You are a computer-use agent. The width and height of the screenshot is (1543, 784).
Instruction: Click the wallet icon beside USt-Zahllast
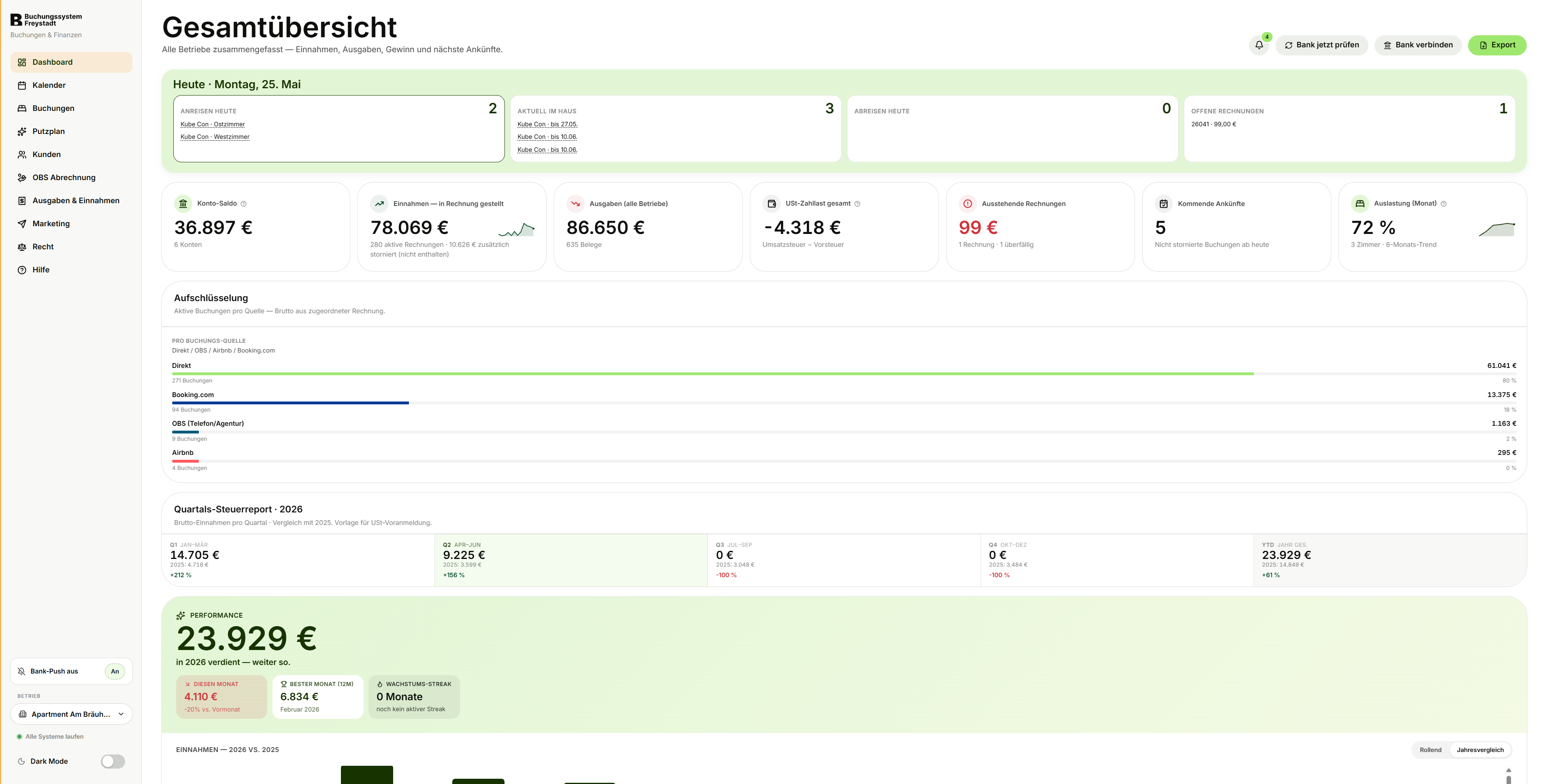click(772, 204)
